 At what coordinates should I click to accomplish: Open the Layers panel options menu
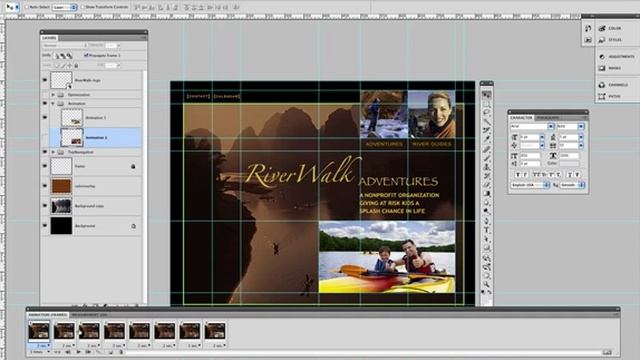tap(143, 38)
